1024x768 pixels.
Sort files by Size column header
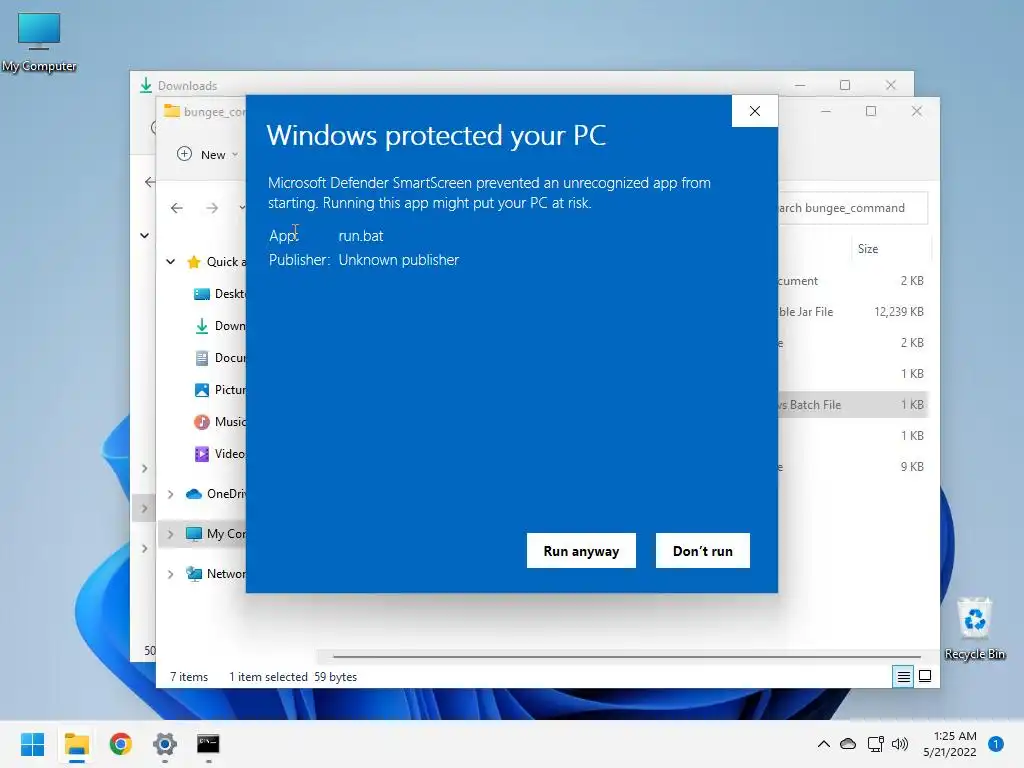click(x=868, y=249)
